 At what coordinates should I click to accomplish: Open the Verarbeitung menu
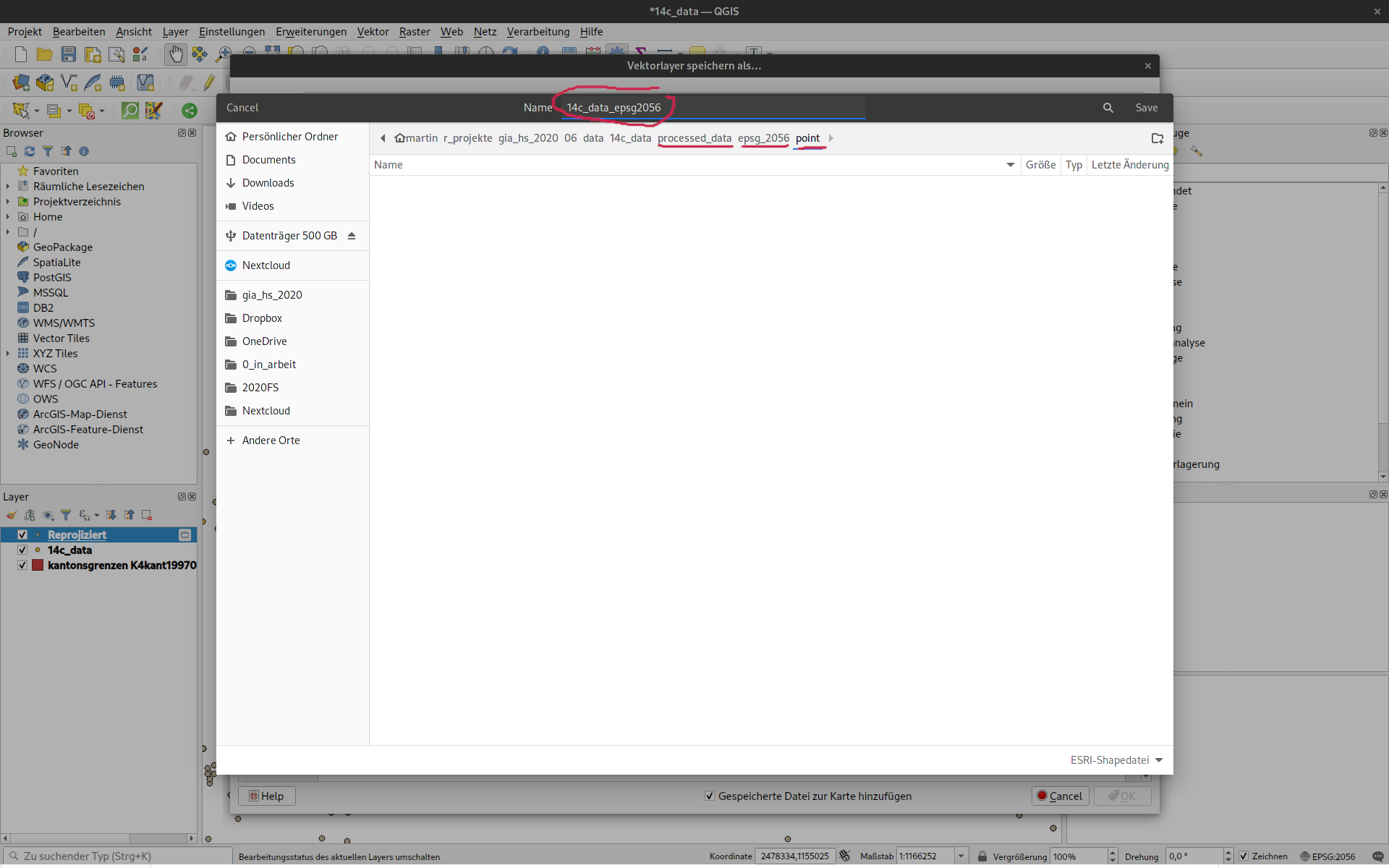(x=538, y=31)
